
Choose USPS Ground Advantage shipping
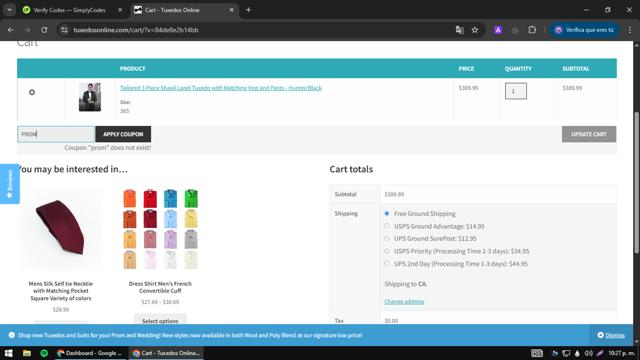coord(387,226)
